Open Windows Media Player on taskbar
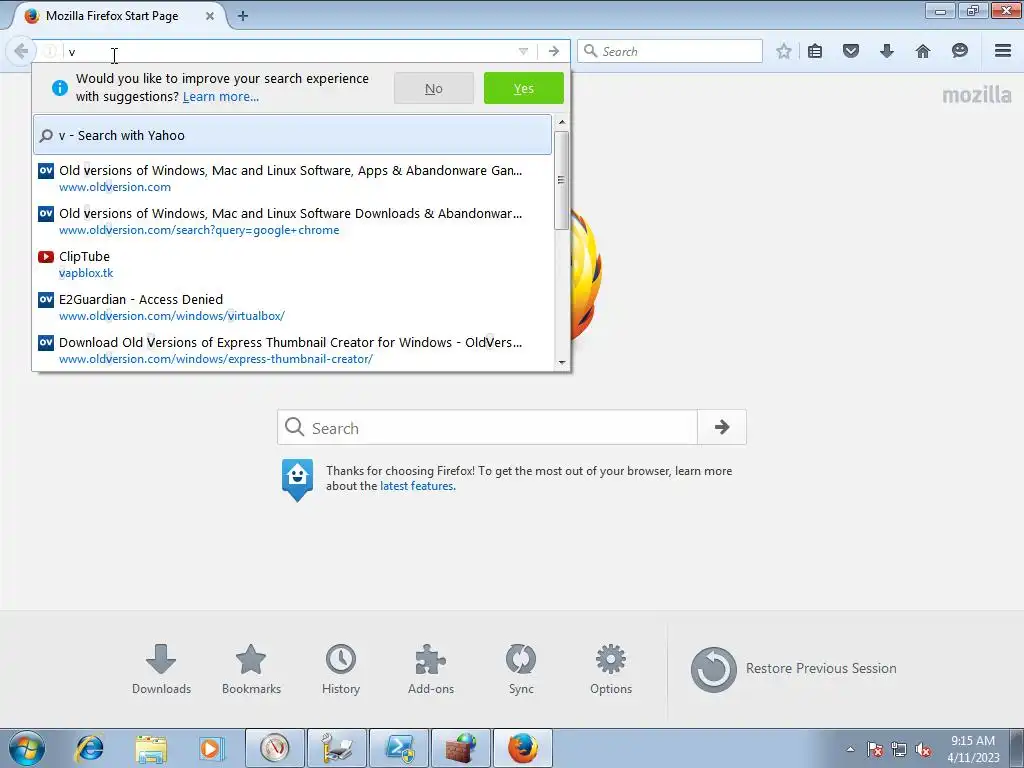The width and height of the screenshot is (1024, 768). click(x=212, y=748)
